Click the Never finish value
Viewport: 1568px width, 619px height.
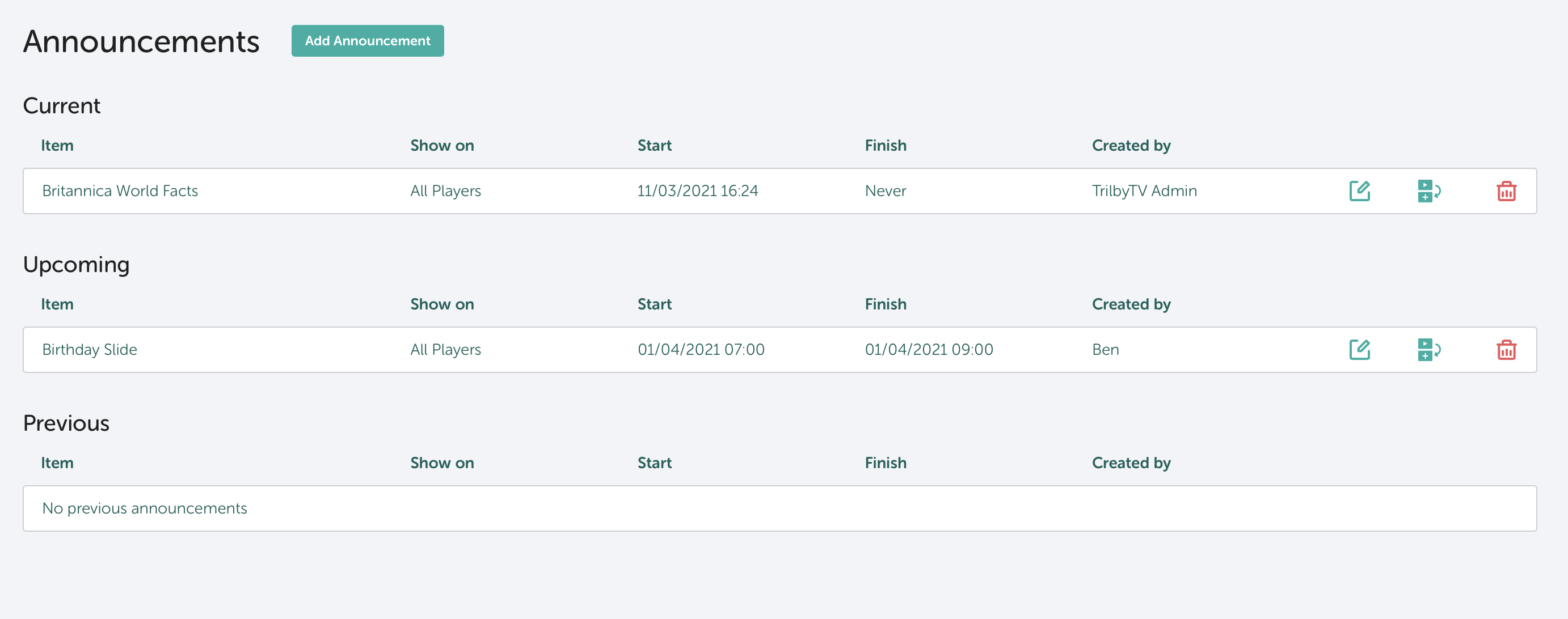coord(885,191)
